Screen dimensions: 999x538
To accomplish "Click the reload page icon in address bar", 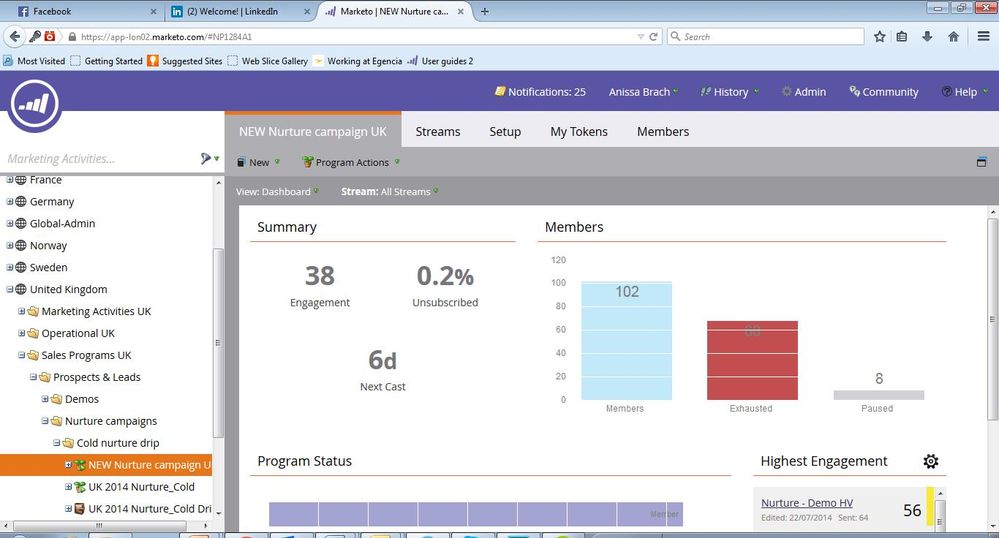I will [653, 37].
